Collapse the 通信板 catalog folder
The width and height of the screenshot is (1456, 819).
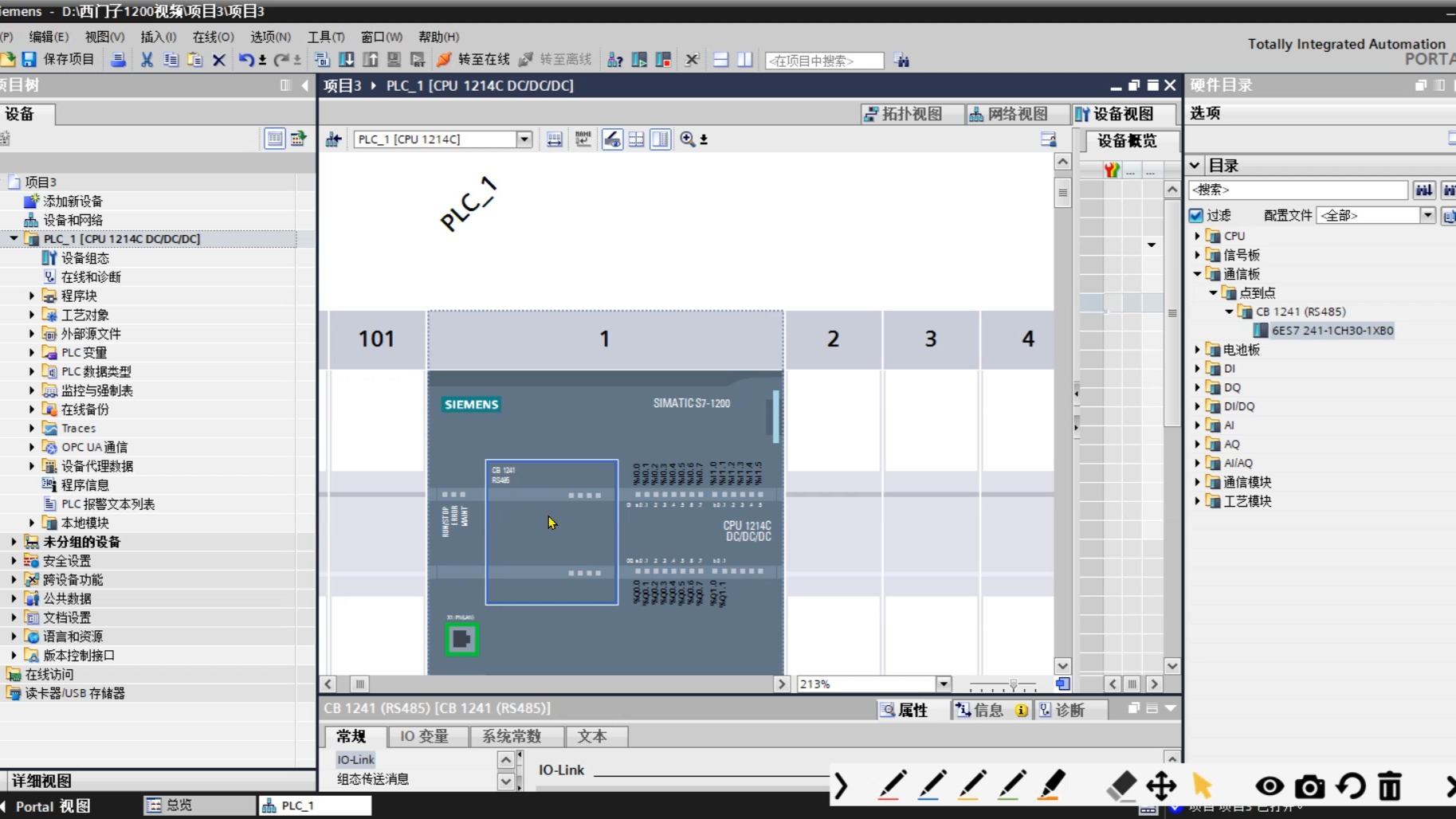pyautogui.click(x=1197, y=274)
